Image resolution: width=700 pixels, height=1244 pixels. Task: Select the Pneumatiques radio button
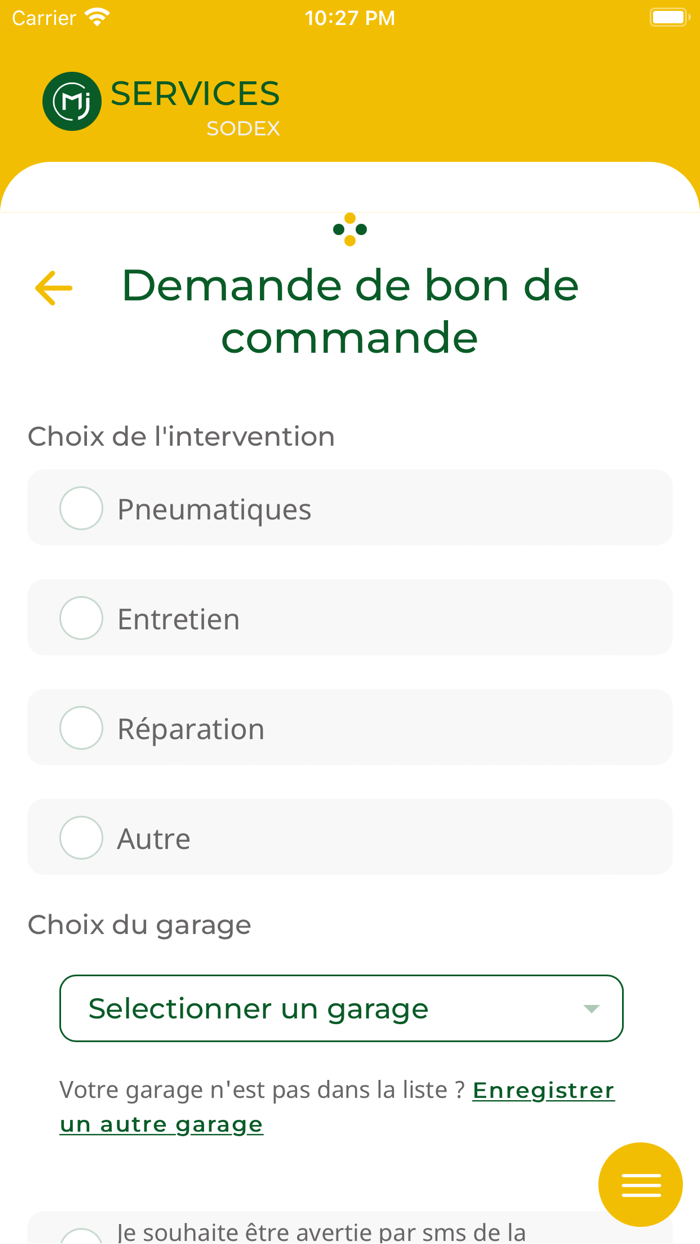pyautogui.click(x=81, y=508)
